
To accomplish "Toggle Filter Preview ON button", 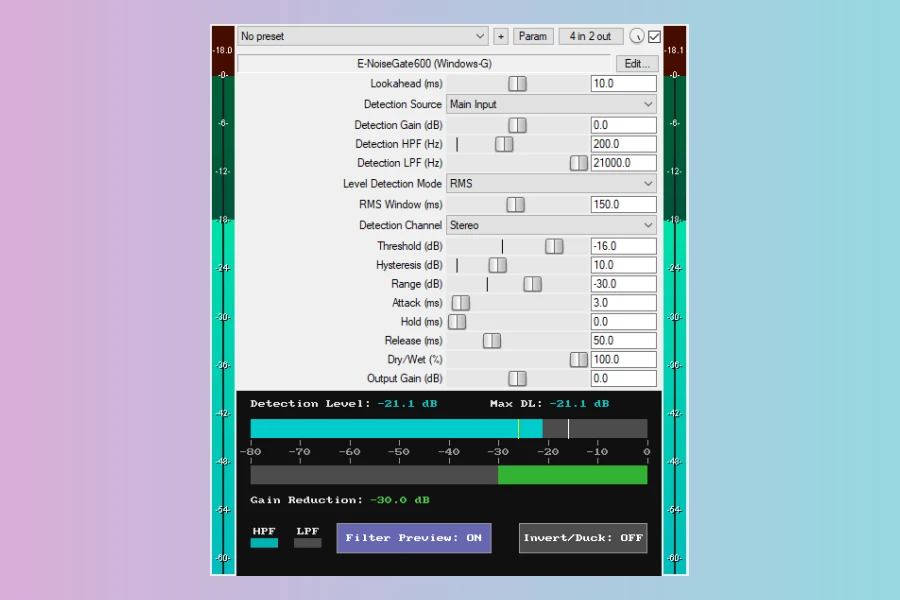I will (414, 538).
